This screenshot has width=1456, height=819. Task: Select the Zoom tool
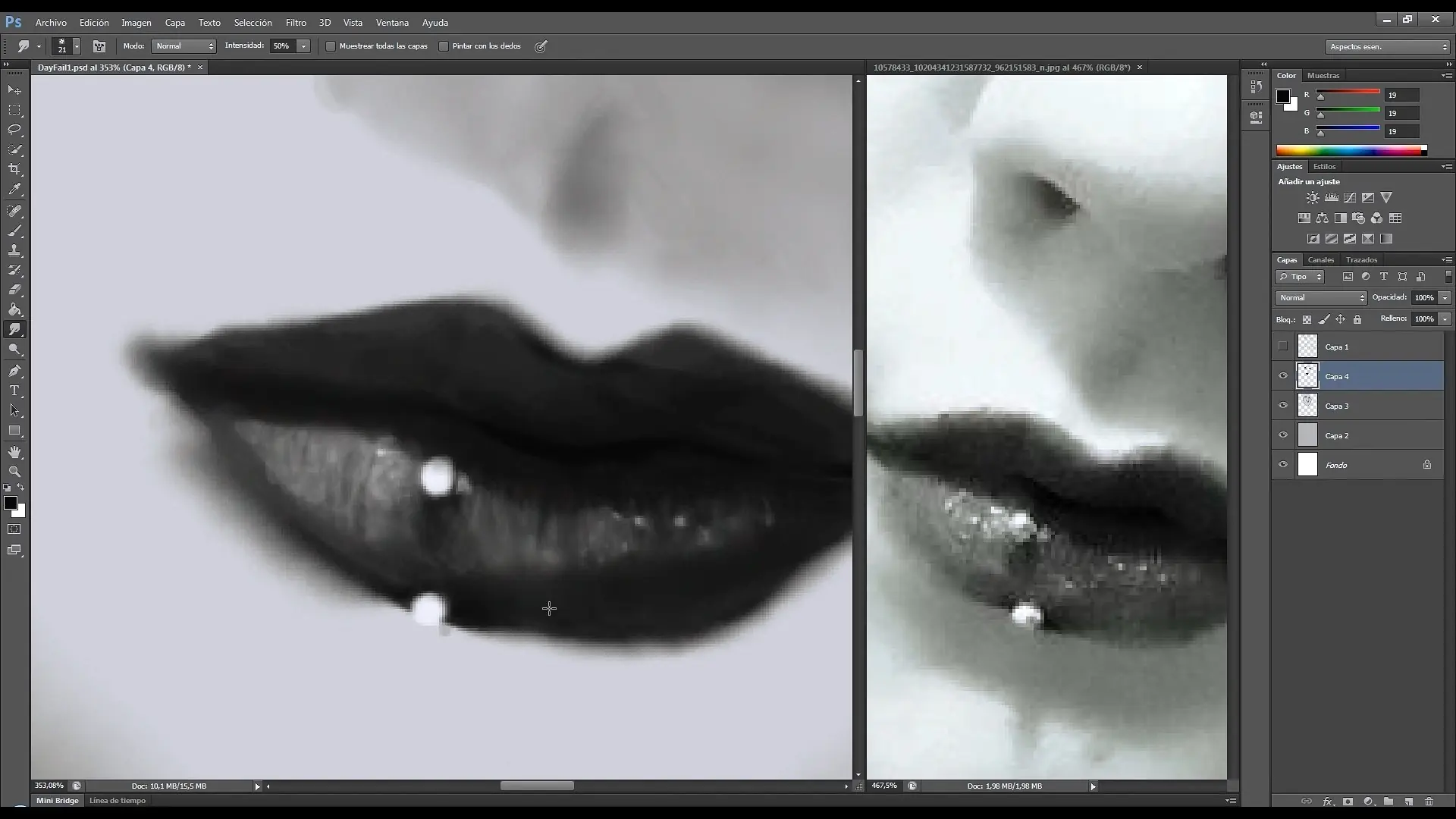(14, 472)
